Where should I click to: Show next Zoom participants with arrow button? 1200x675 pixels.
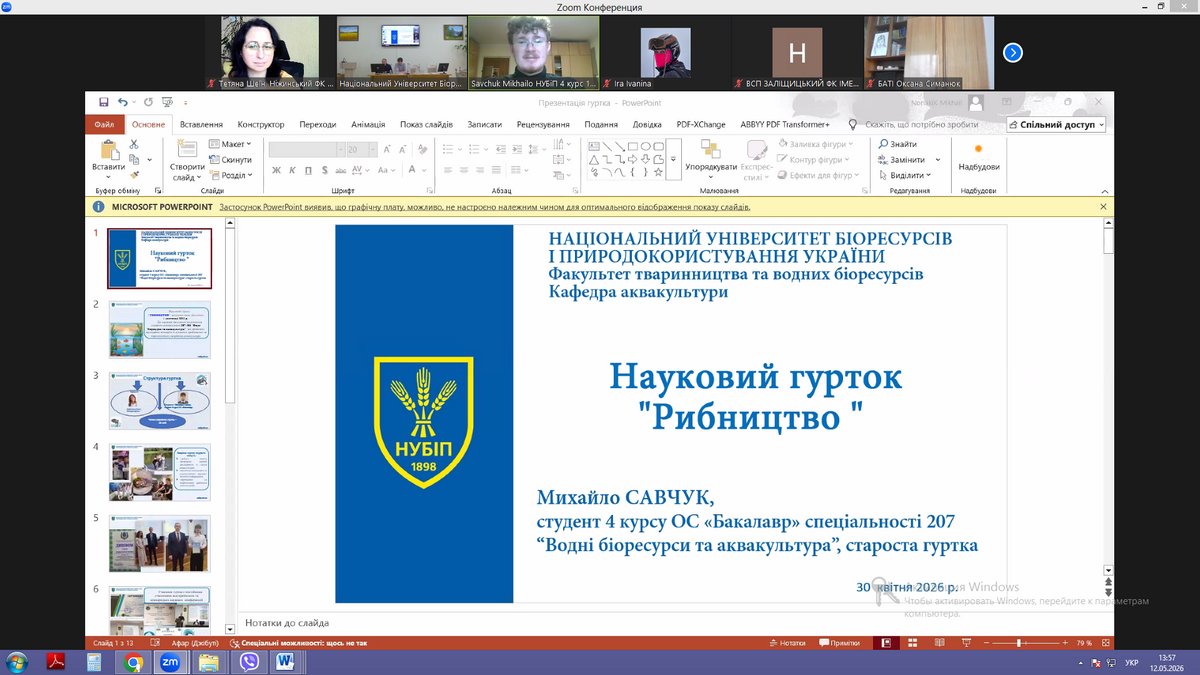(x=1013, y=53)
